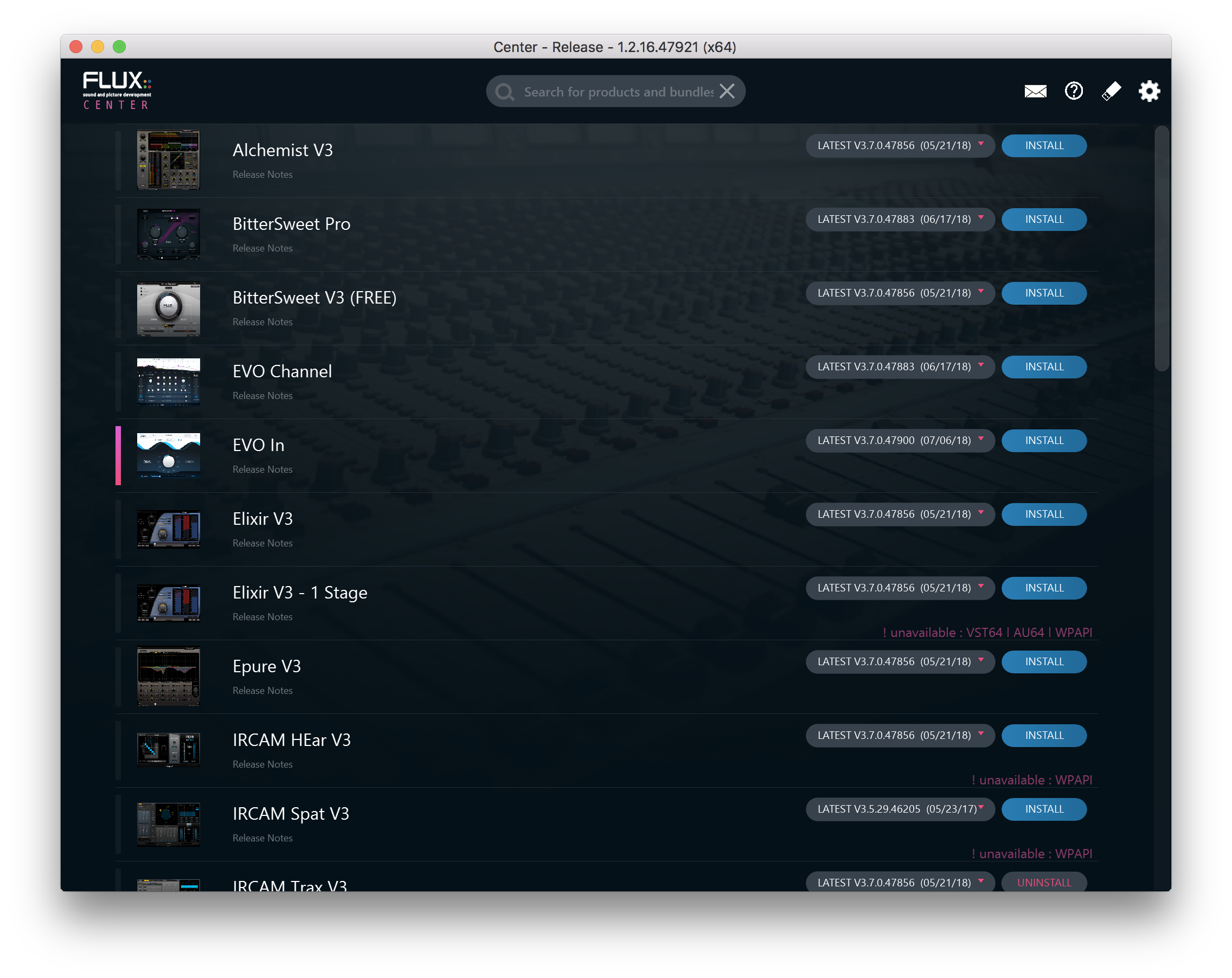Open IRCAM HEar V3 Release Notes

coord(262,764)
